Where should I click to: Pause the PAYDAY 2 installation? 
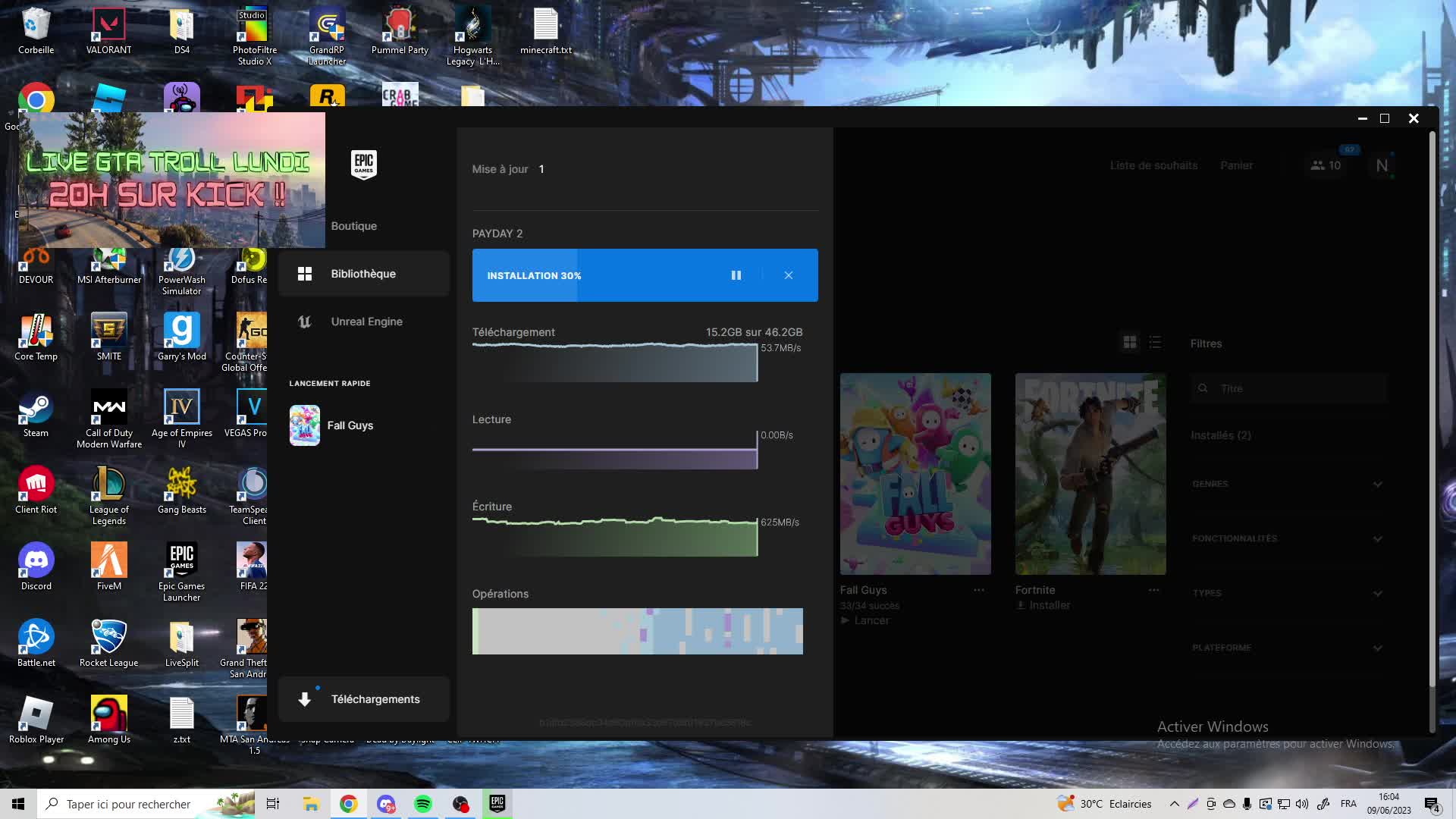[736, 275]
